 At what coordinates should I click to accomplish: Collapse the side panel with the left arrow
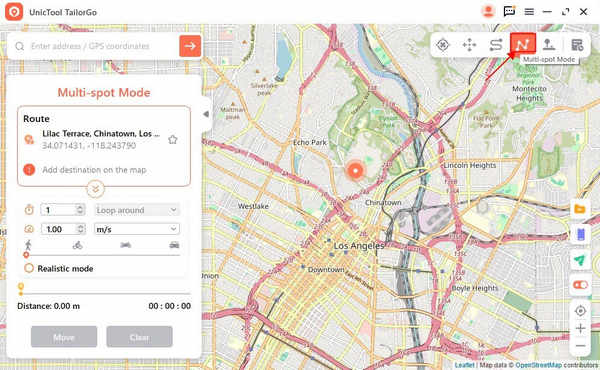point(206,114)
